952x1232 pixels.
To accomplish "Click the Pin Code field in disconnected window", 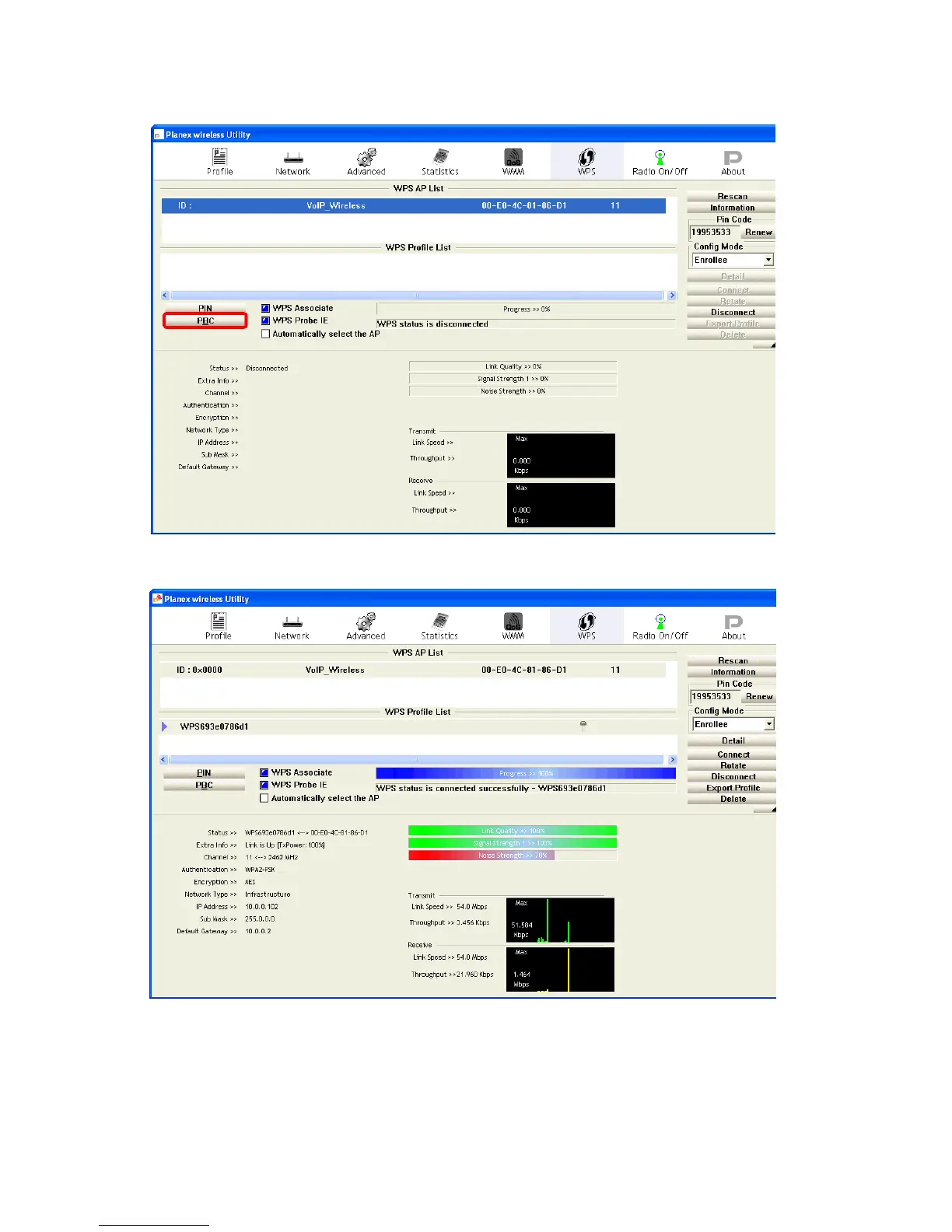I will [714, 232].
